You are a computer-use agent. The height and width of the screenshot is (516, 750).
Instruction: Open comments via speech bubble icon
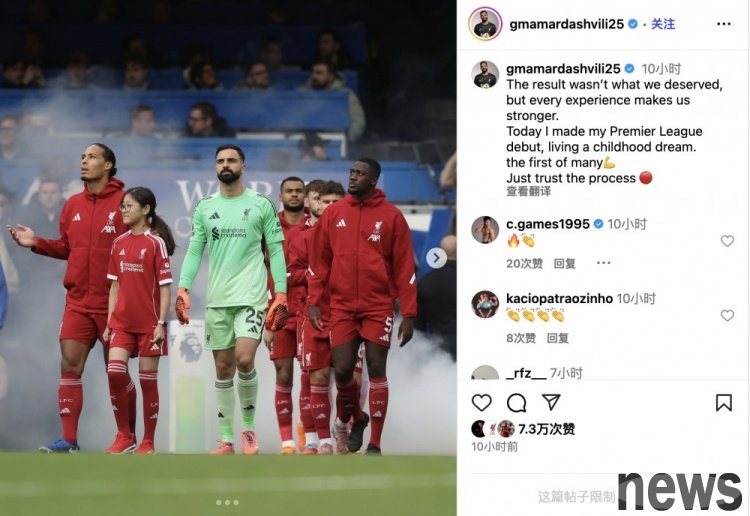point(517,403)
